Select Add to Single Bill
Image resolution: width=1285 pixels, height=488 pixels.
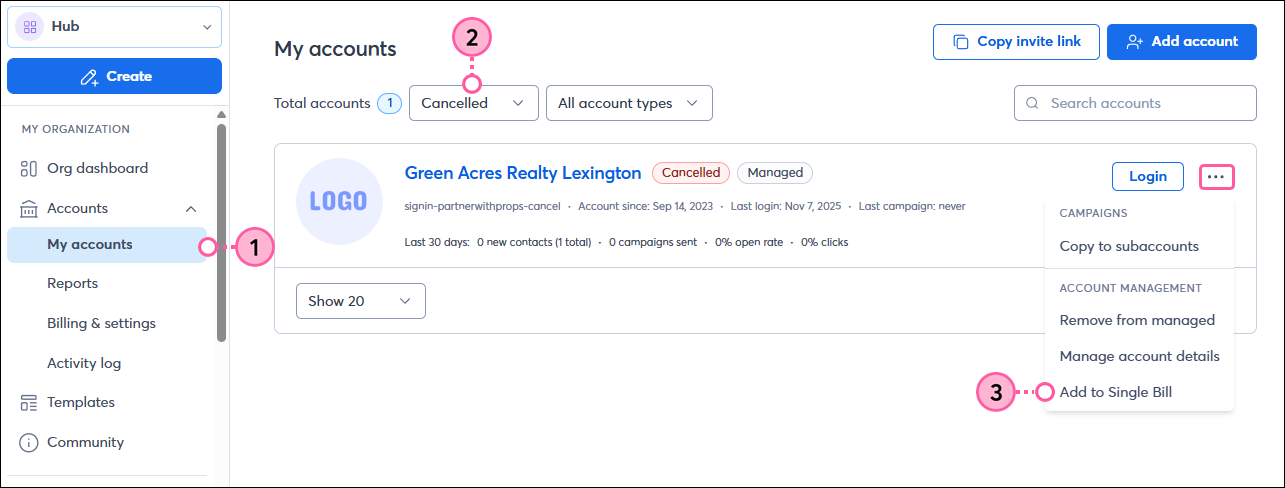[x=1115, y=392]
